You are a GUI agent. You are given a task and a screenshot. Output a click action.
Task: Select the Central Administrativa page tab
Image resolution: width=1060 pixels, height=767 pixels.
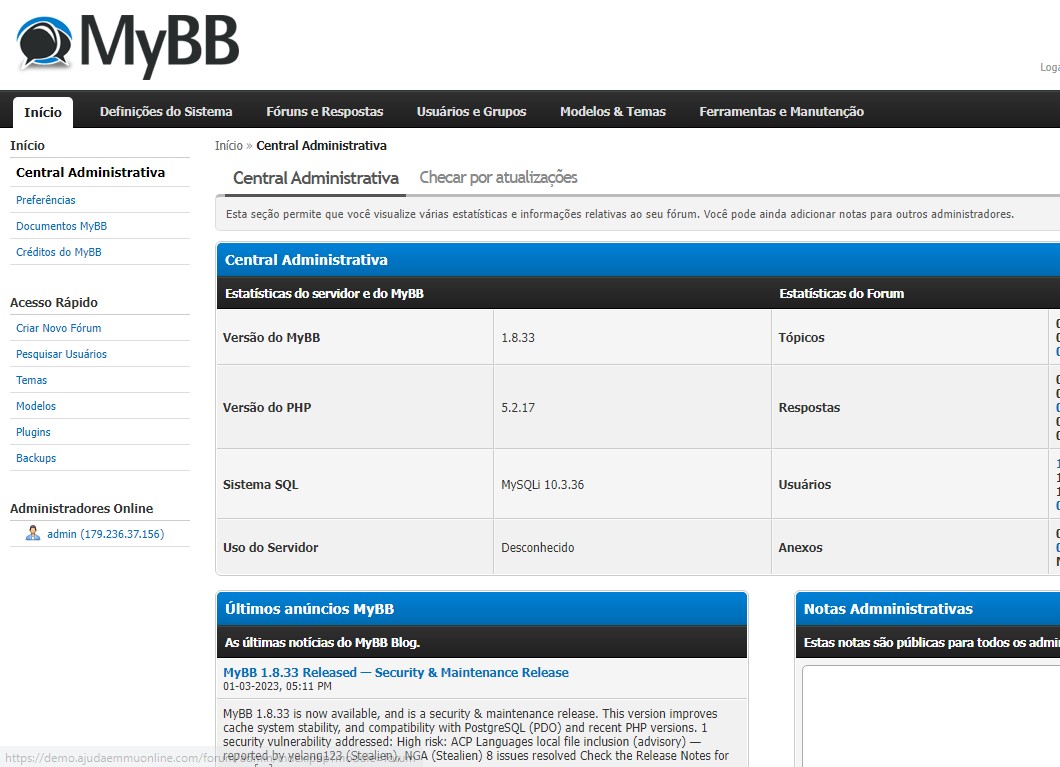click(316, 178)
